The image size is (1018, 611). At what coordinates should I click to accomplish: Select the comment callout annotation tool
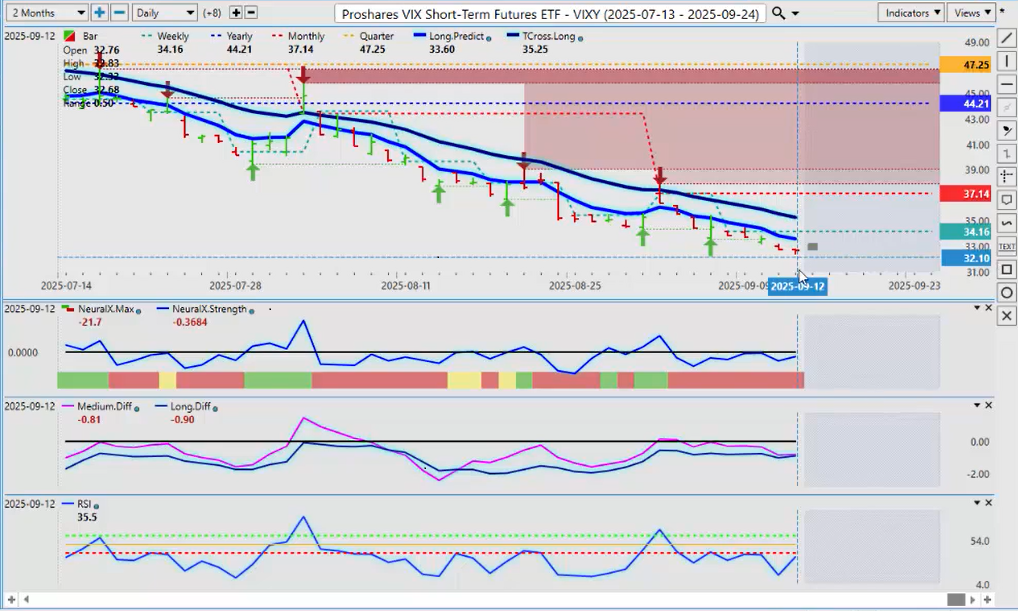pyautogui.click(x=1006, y=200)
